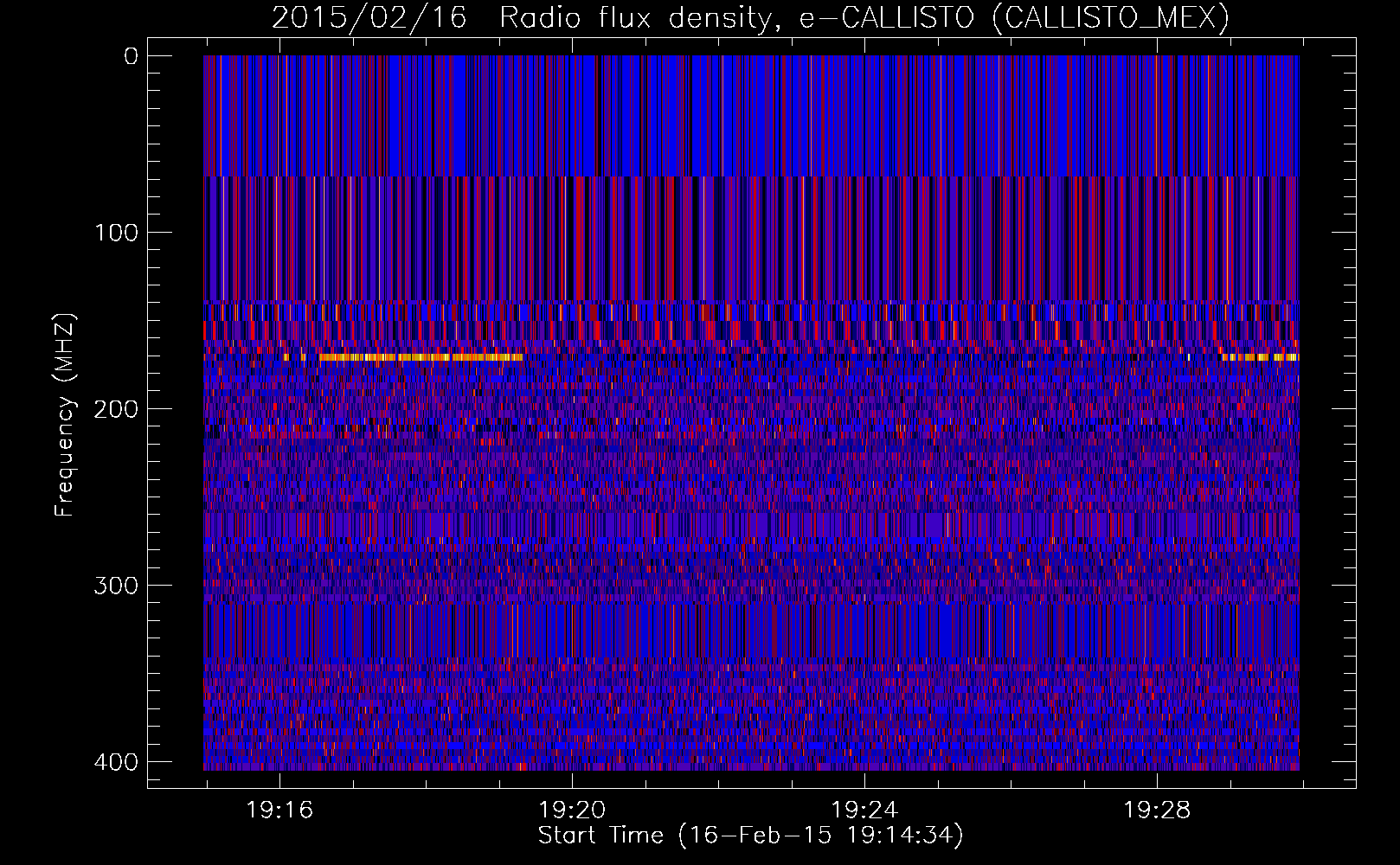Click the '19:20' time tick label
The width and height of the screenshot is (1400, 865).
tap(572, 811)
